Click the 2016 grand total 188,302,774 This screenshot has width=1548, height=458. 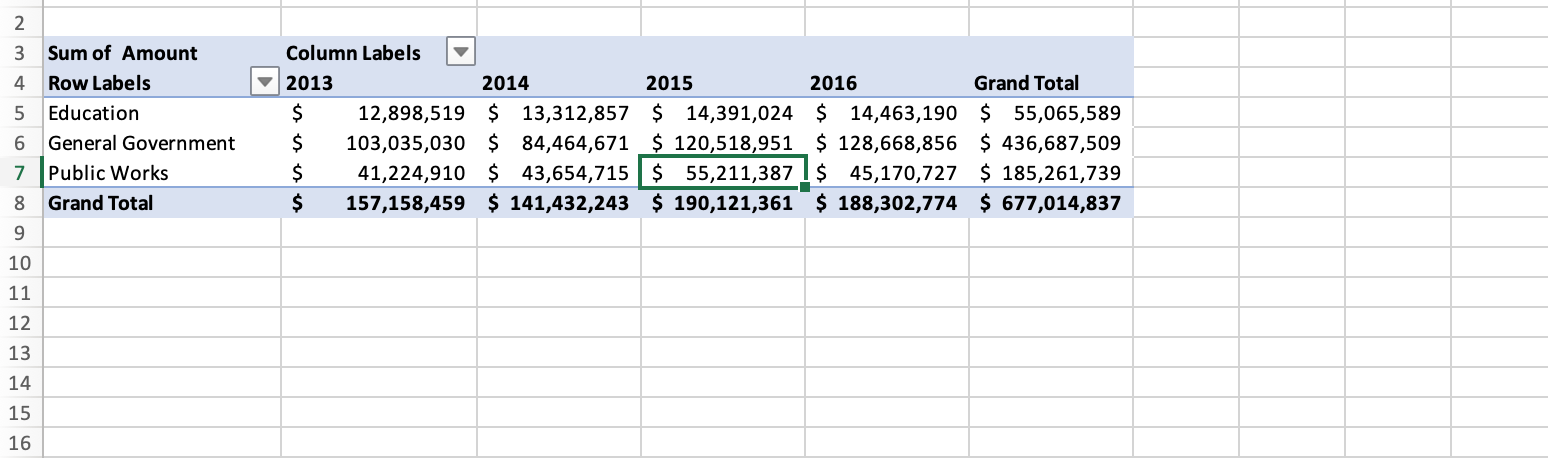887,203
